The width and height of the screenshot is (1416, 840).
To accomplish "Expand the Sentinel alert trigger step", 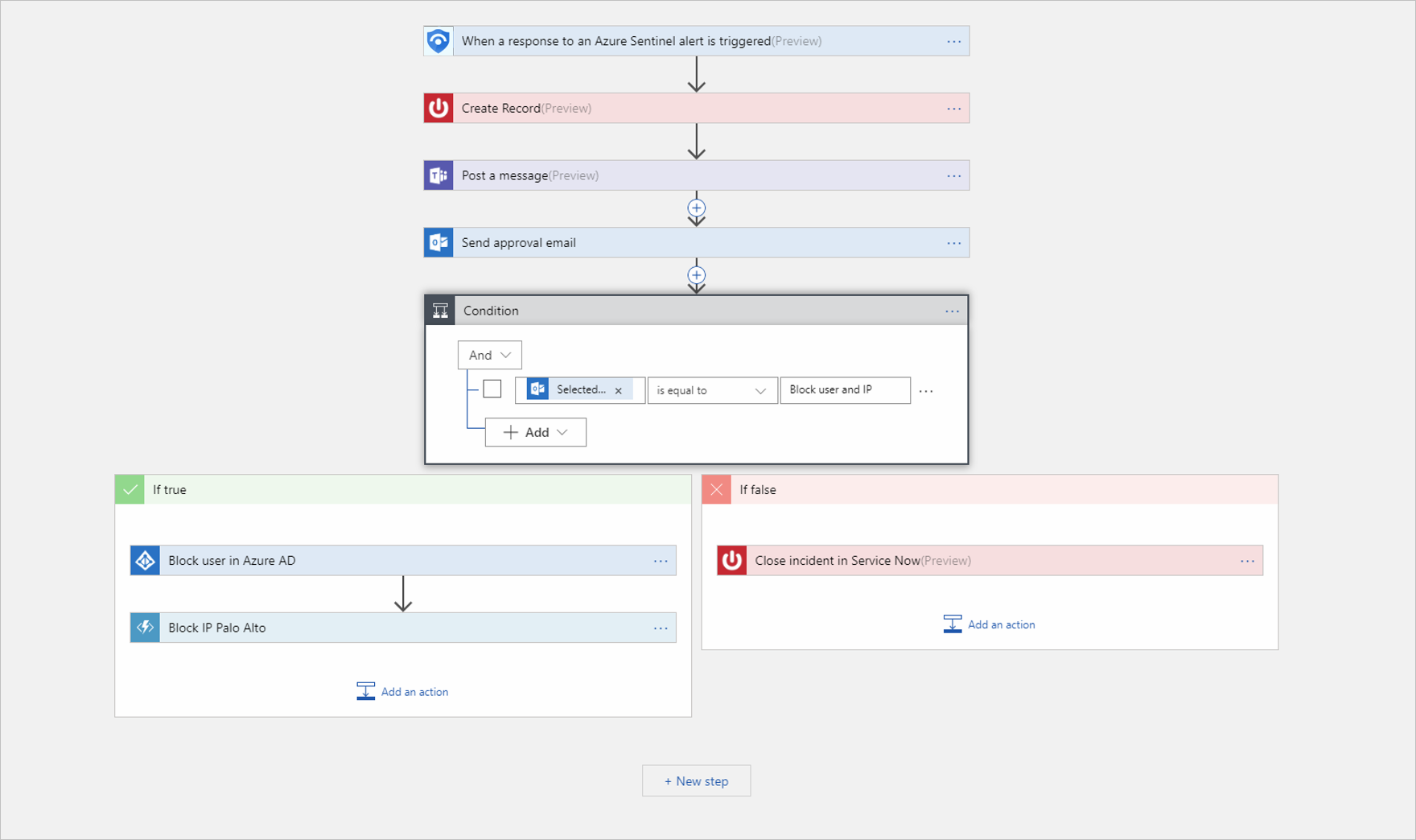I will pyautogui.click(x=697, y=41).
